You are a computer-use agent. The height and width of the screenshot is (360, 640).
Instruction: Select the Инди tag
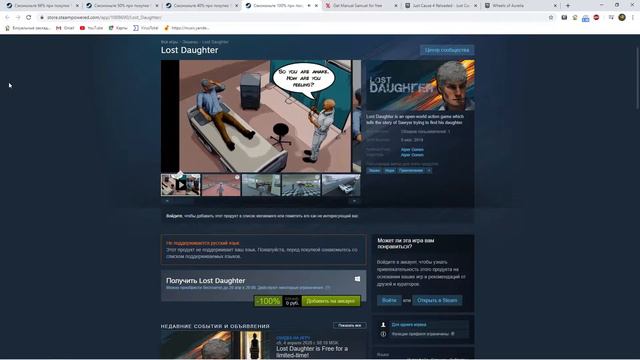[390, 170]
